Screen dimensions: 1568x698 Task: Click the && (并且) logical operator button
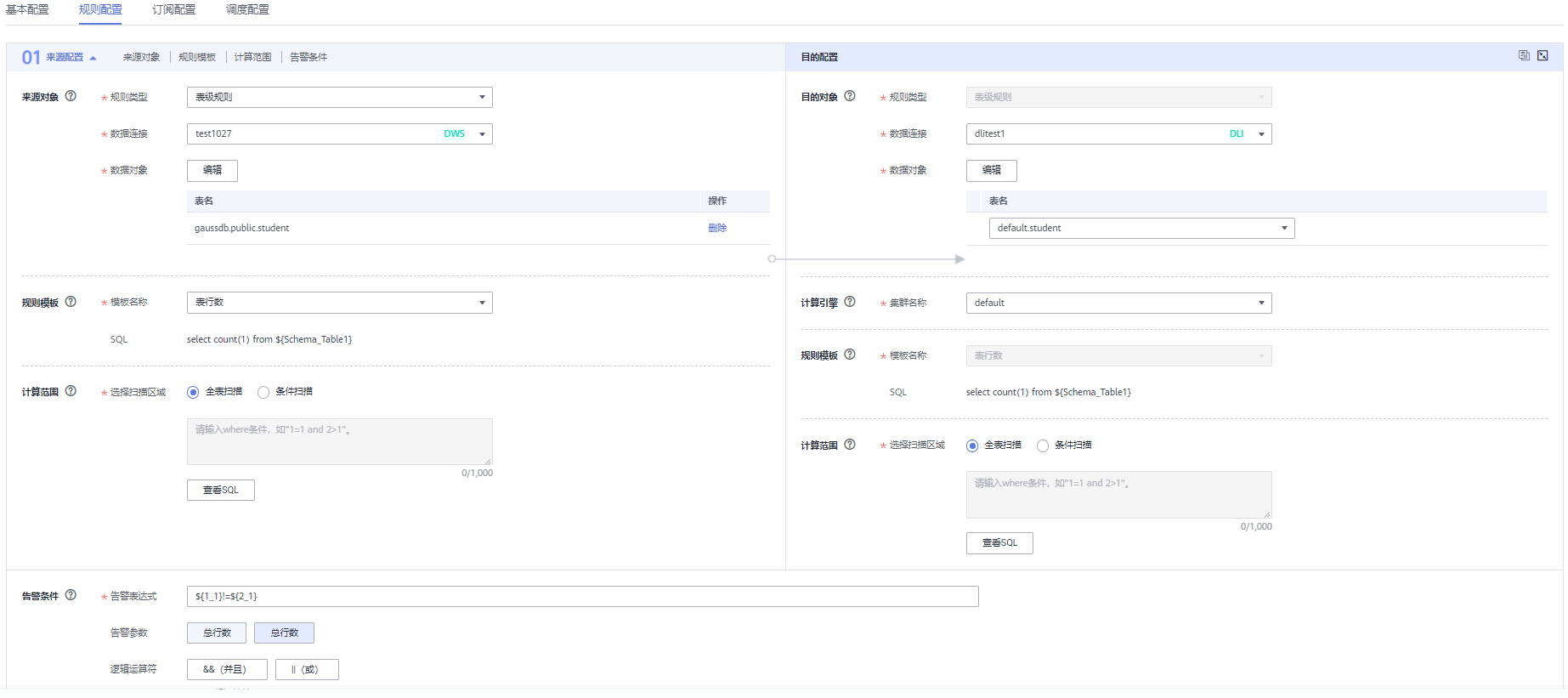(227, 669)
